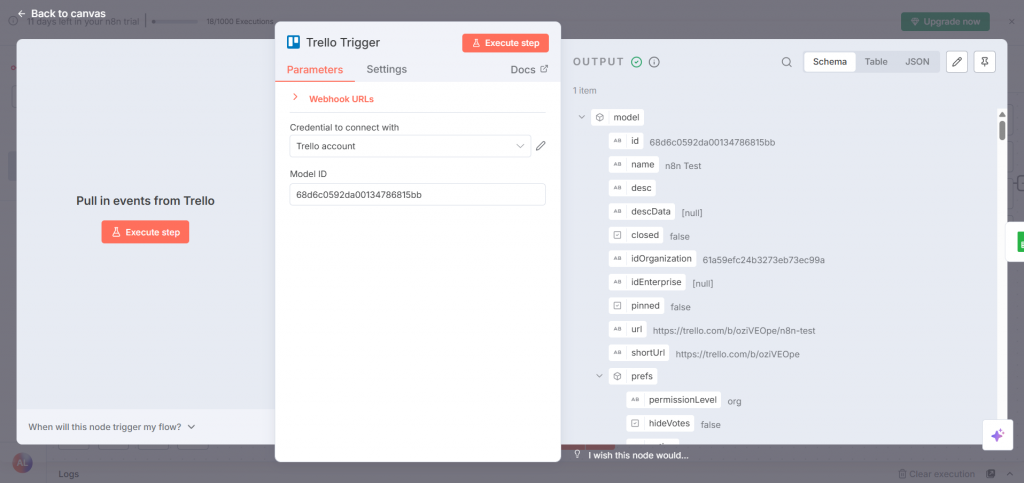Switch output to Table view
The height and width of the screenshot is (483, 1024).
[876, 62]
